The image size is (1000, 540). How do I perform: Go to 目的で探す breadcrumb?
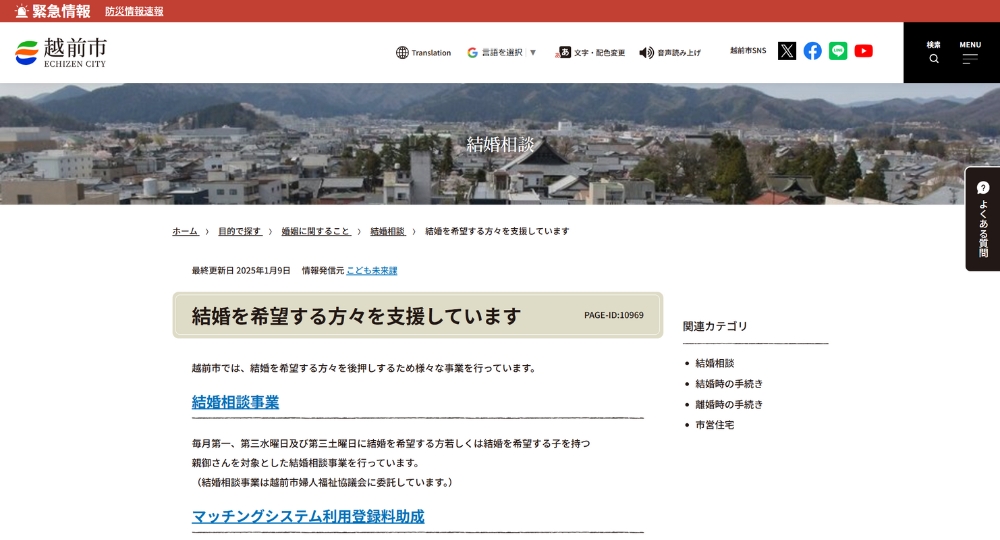click(240, 231)
